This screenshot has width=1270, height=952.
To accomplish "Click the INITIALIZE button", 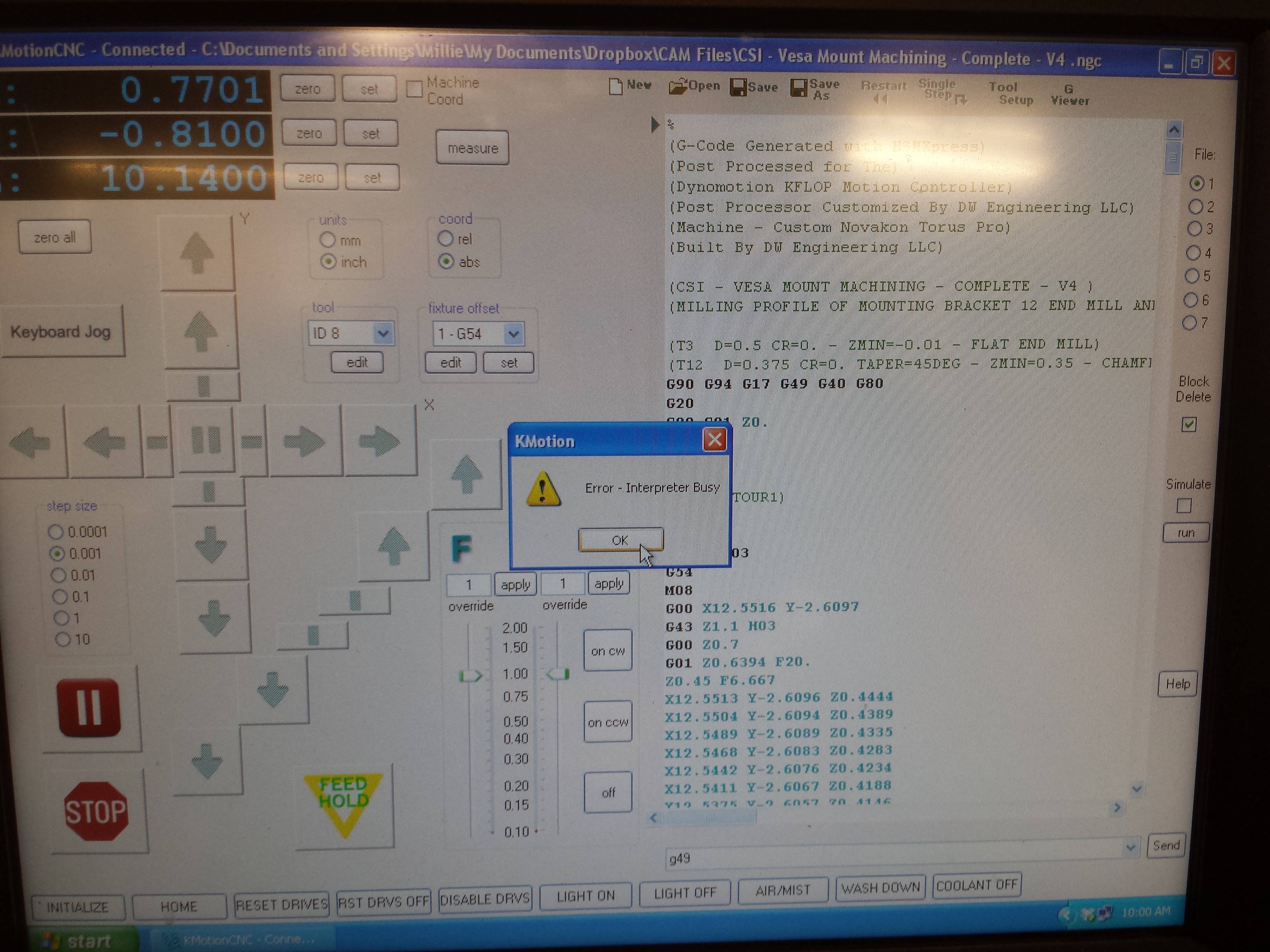I will (78, 907).
